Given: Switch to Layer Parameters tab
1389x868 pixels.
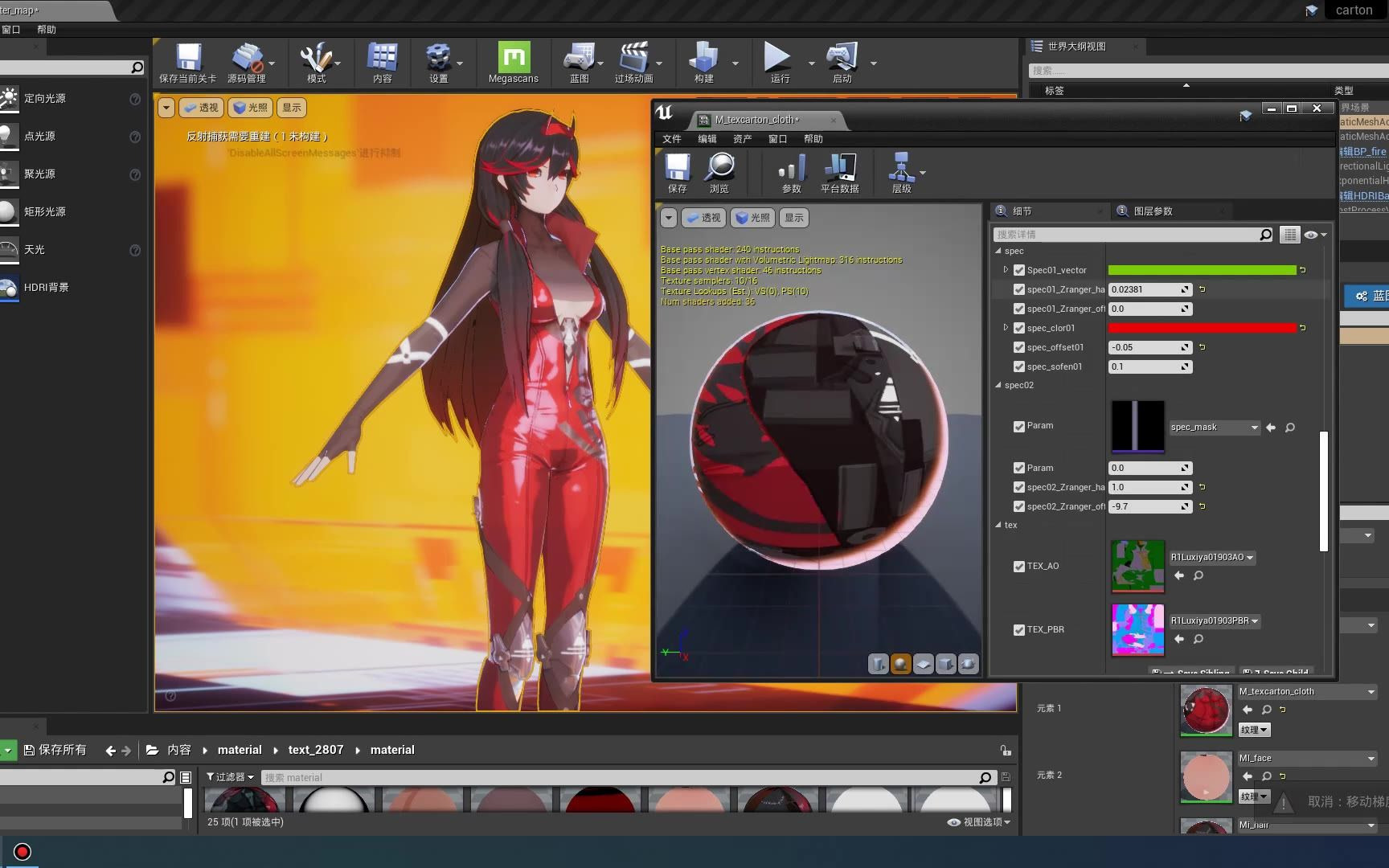Looking at the screenshot, I should (x=1153, y=211).
